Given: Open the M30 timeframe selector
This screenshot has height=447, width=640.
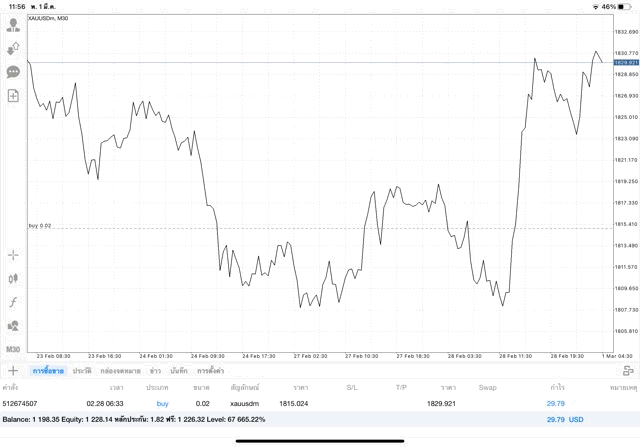Looking at the screenshot, I should click(x=13, y=349).
